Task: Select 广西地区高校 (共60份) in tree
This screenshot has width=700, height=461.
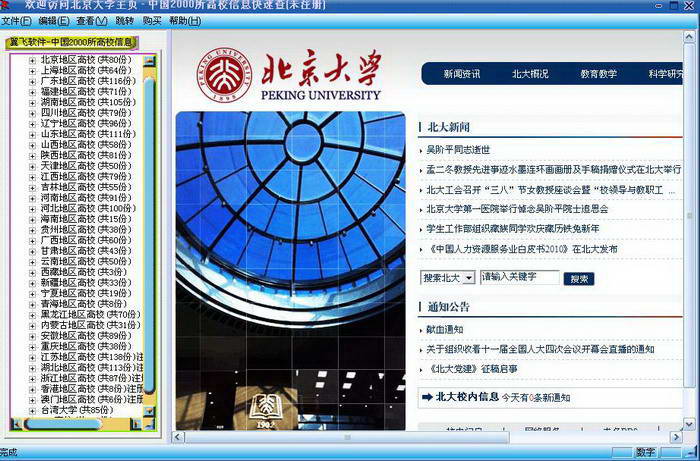Action: point(87,241)
